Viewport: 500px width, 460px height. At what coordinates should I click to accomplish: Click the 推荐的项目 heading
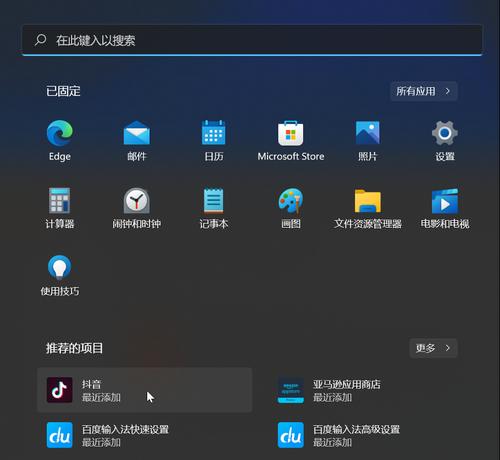pyautogui.click(x=74, y=348)
